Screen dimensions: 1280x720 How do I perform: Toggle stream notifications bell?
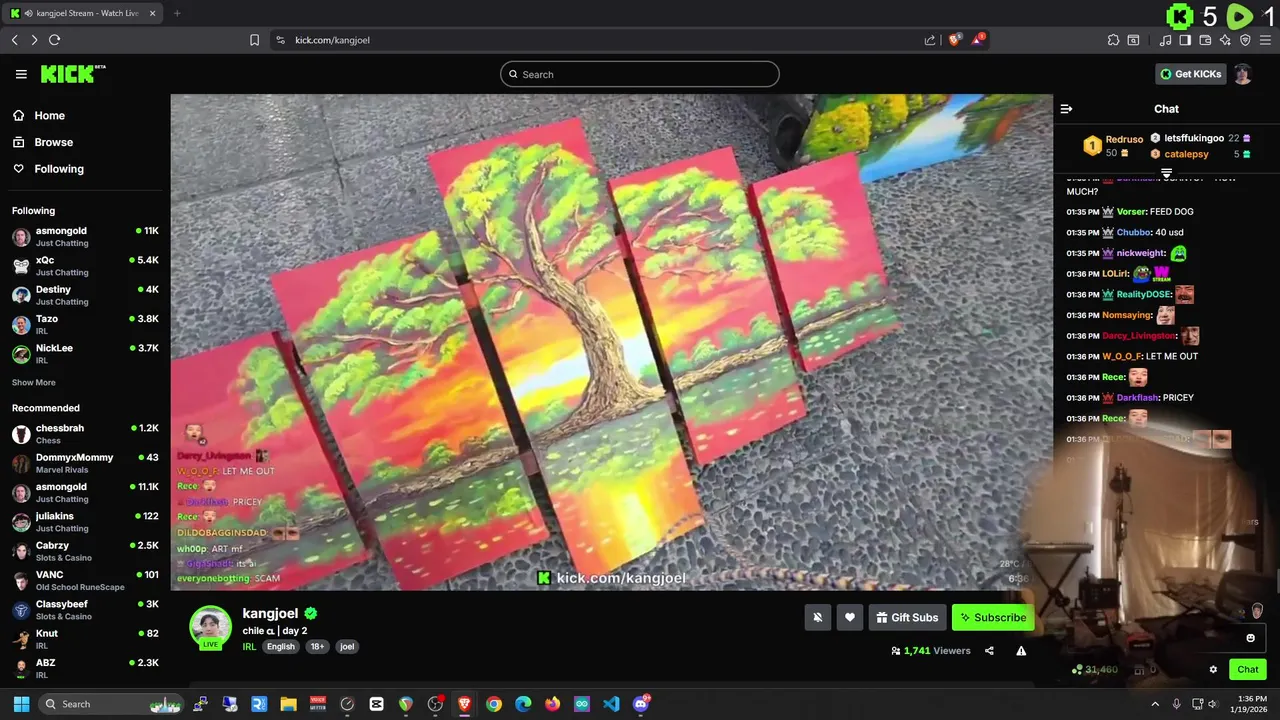pos(817,618)
